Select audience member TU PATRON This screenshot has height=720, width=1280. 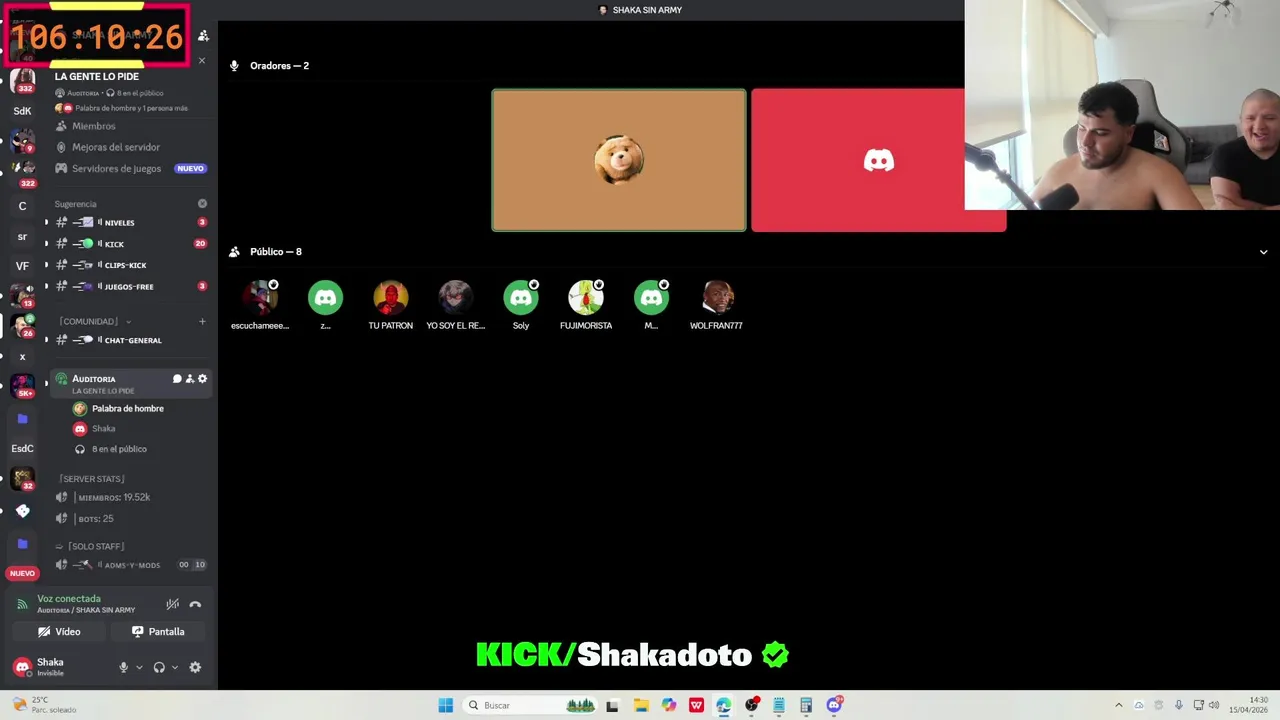[390, 305]
